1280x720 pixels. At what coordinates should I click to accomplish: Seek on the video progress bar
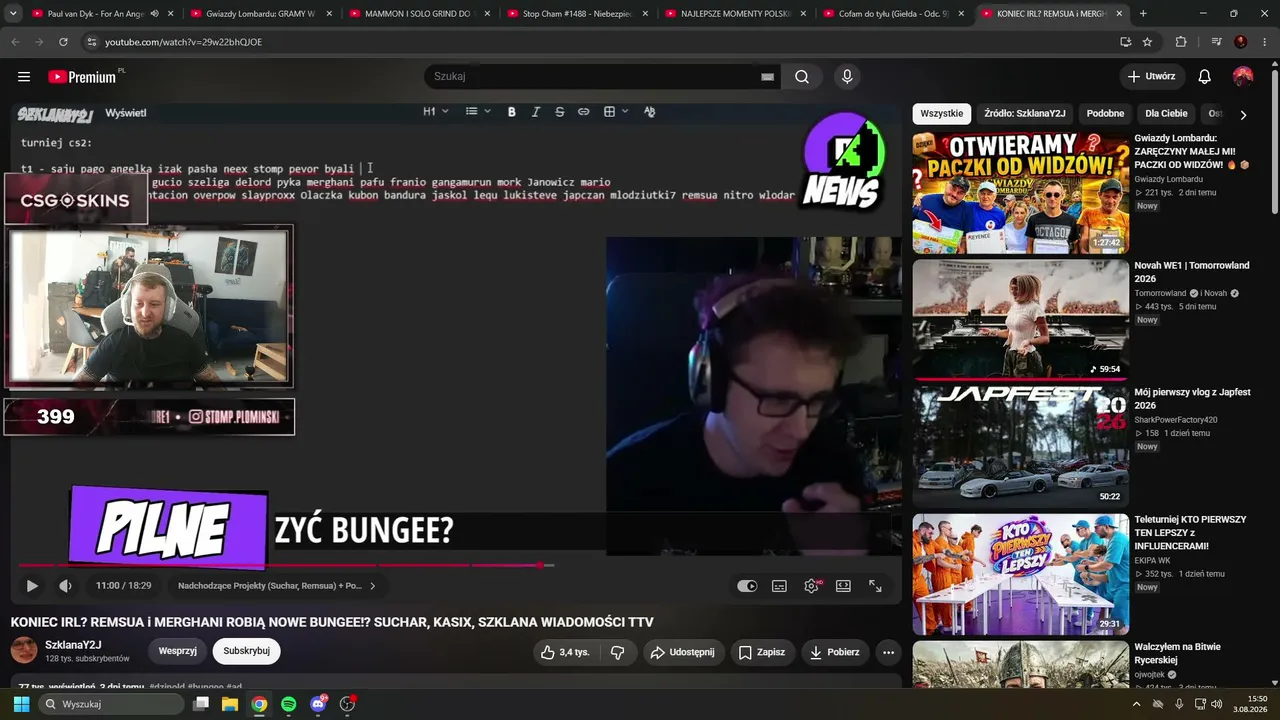(456, 566)
